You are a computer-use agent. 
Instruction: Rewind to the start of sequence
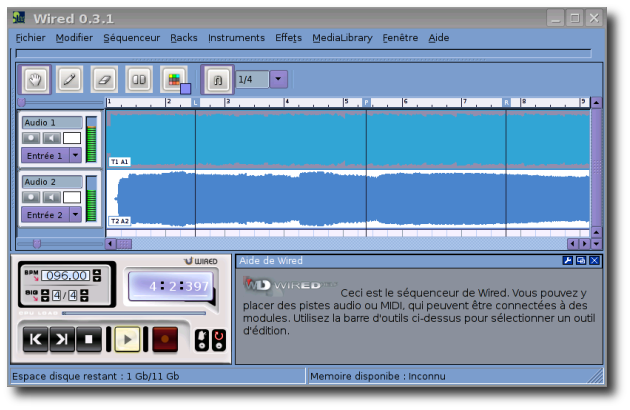[x=35, y=340]
